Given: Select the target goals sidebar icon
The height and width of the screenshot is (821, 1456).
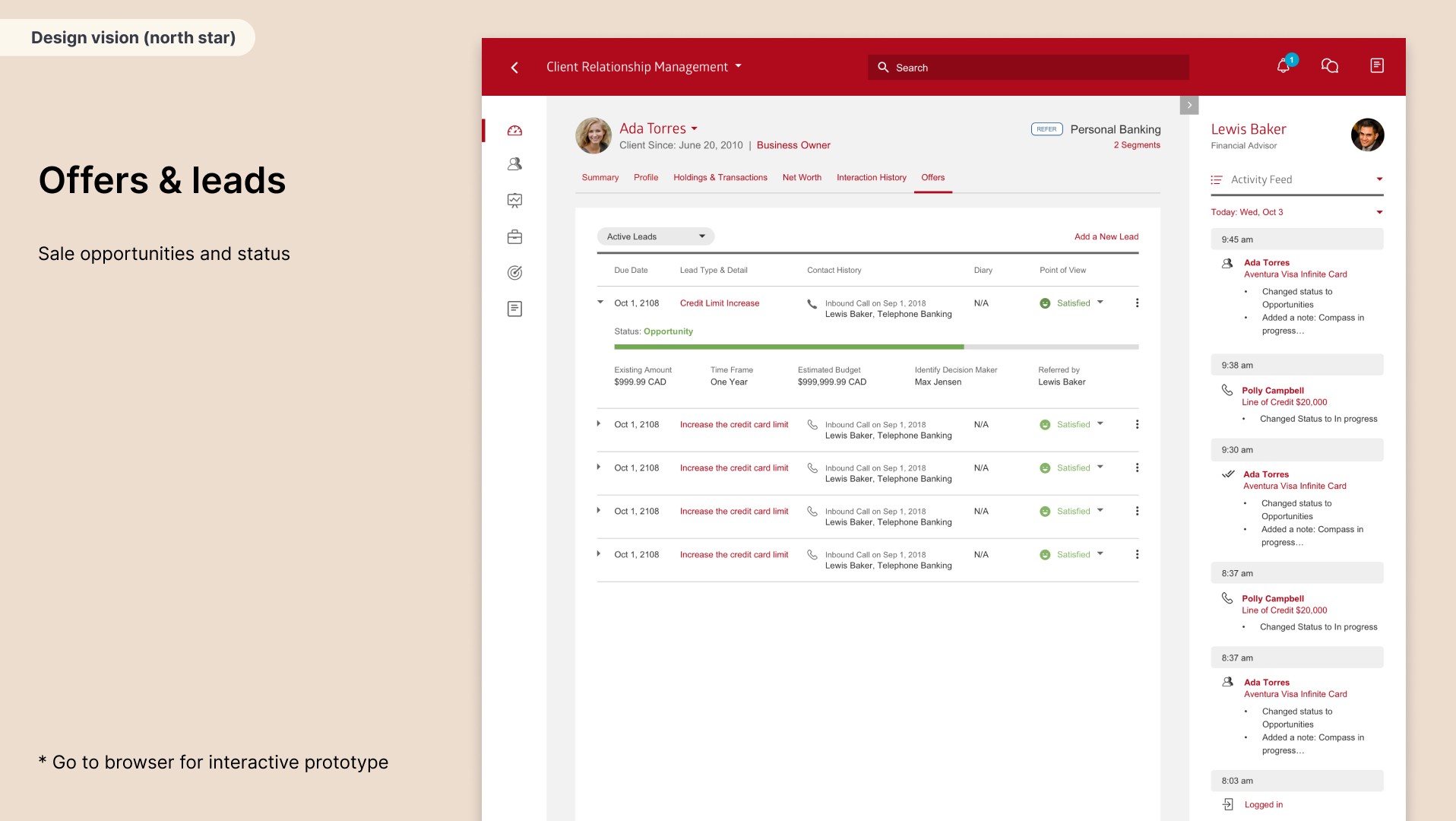Looking at the screenshot, I should click(514, 273).
